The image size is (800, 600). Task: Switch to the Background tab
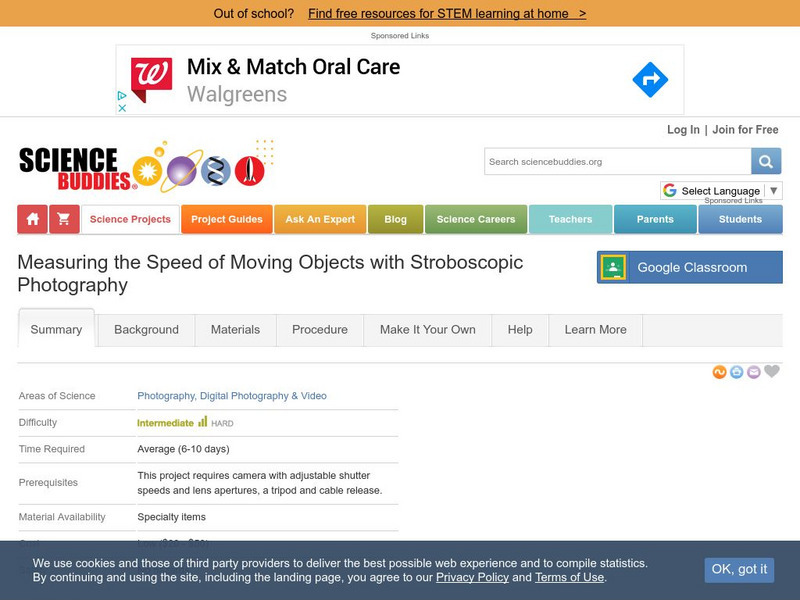tap(146, 330)
